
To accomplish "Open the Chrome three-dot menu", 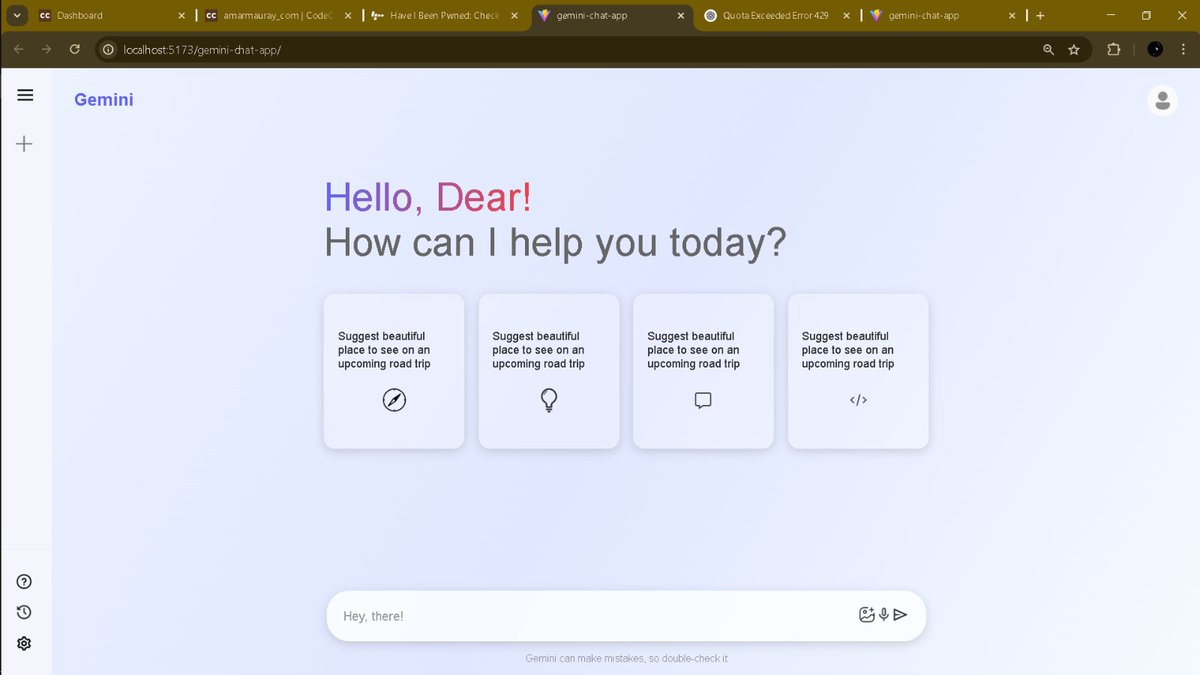I will [1183, 49].
